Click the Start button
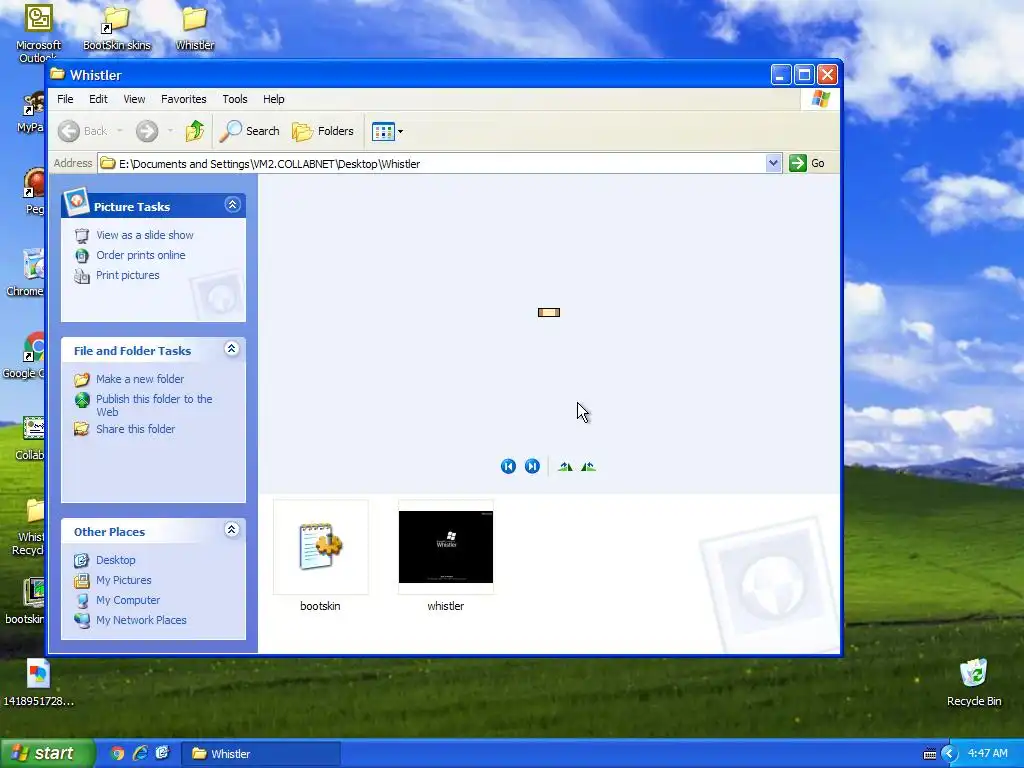 48,754
